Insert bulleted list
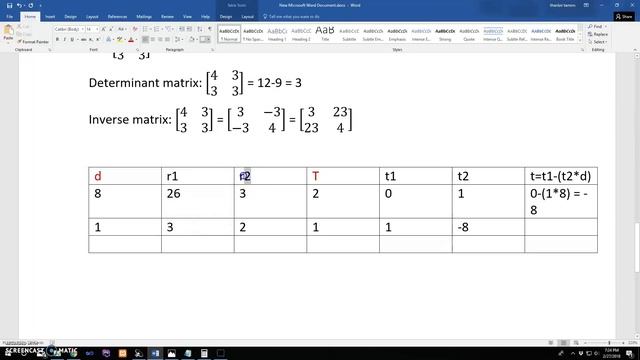The height and width of the screenshot is (360, 640). coord(146,29)
